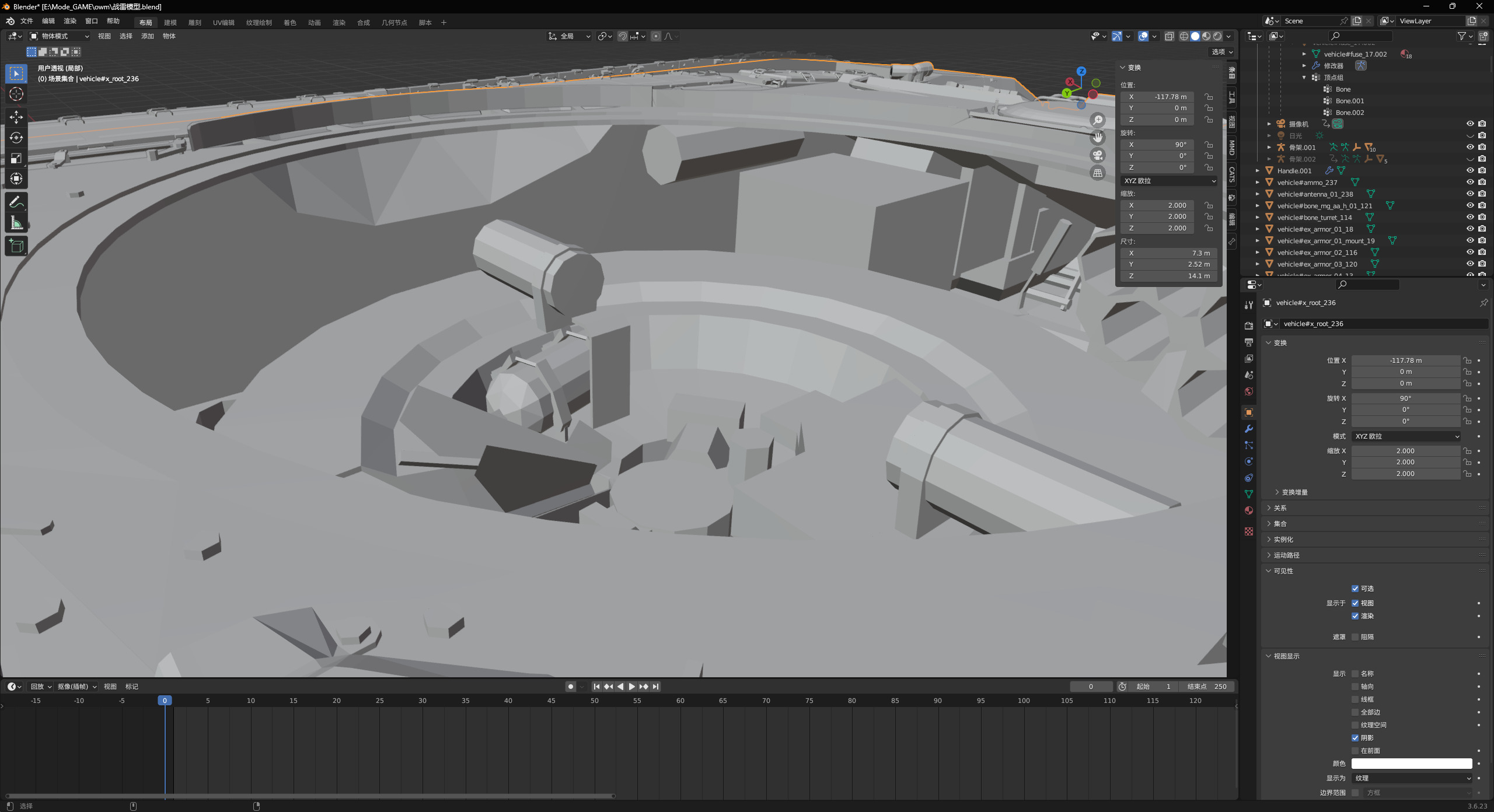
Task: Open the Material properties tab
Action: pyautogui.click(x=1249, y=510)
